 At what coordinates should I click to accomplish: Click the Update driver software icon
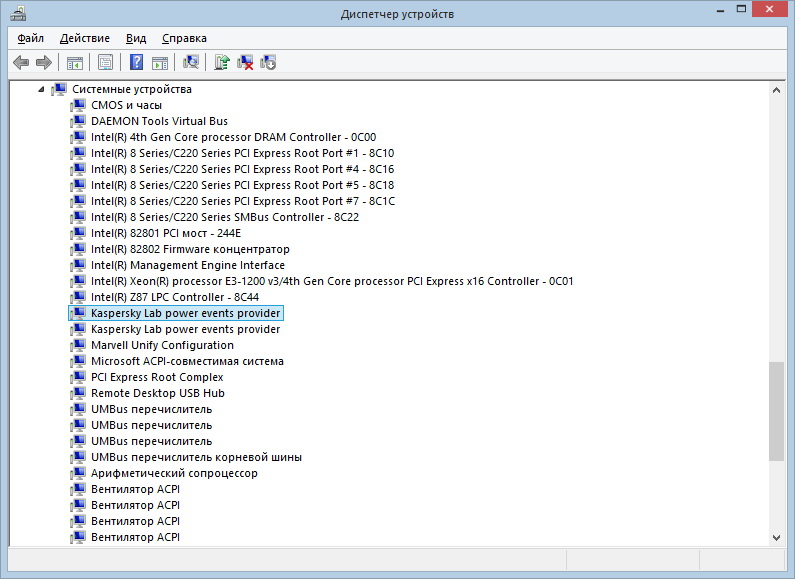point(222,62)
